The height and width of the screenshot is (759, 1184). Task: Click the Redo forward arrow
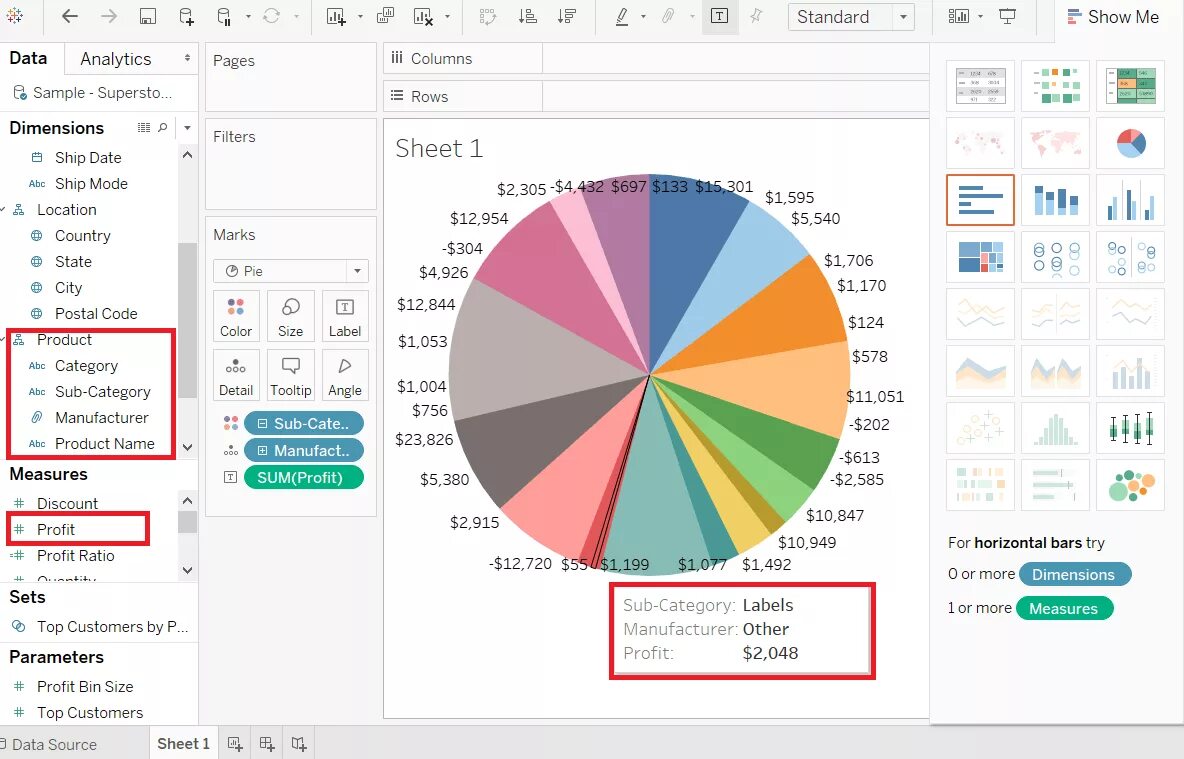click(x=109, y=16)
